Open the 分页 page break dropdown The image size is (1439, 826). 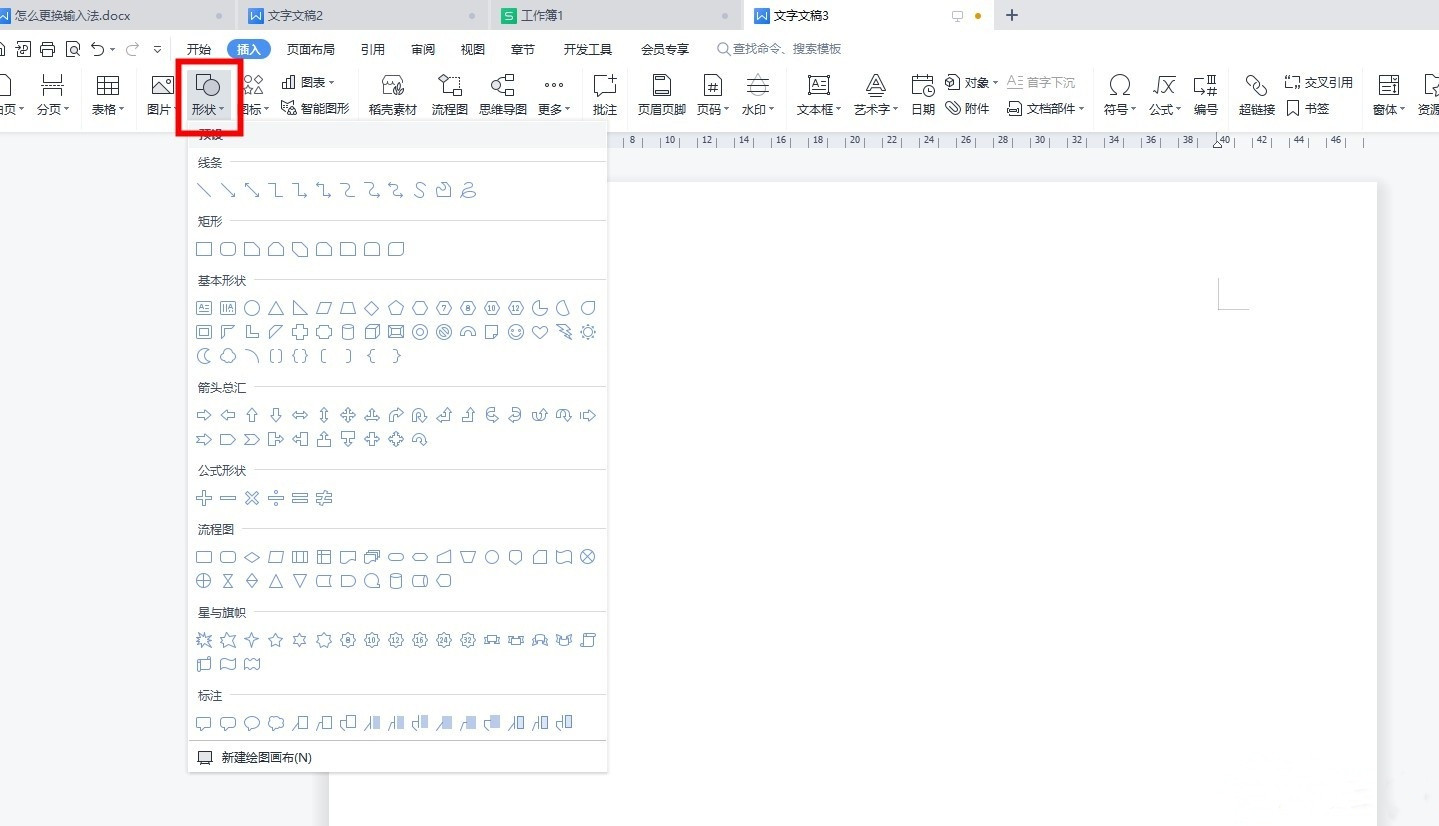53,95
